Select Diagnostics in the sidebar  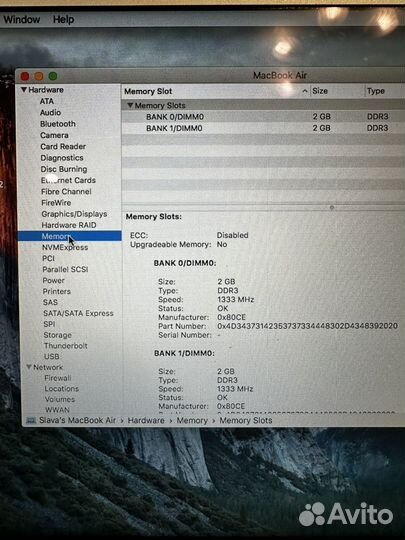pos(62,158)
